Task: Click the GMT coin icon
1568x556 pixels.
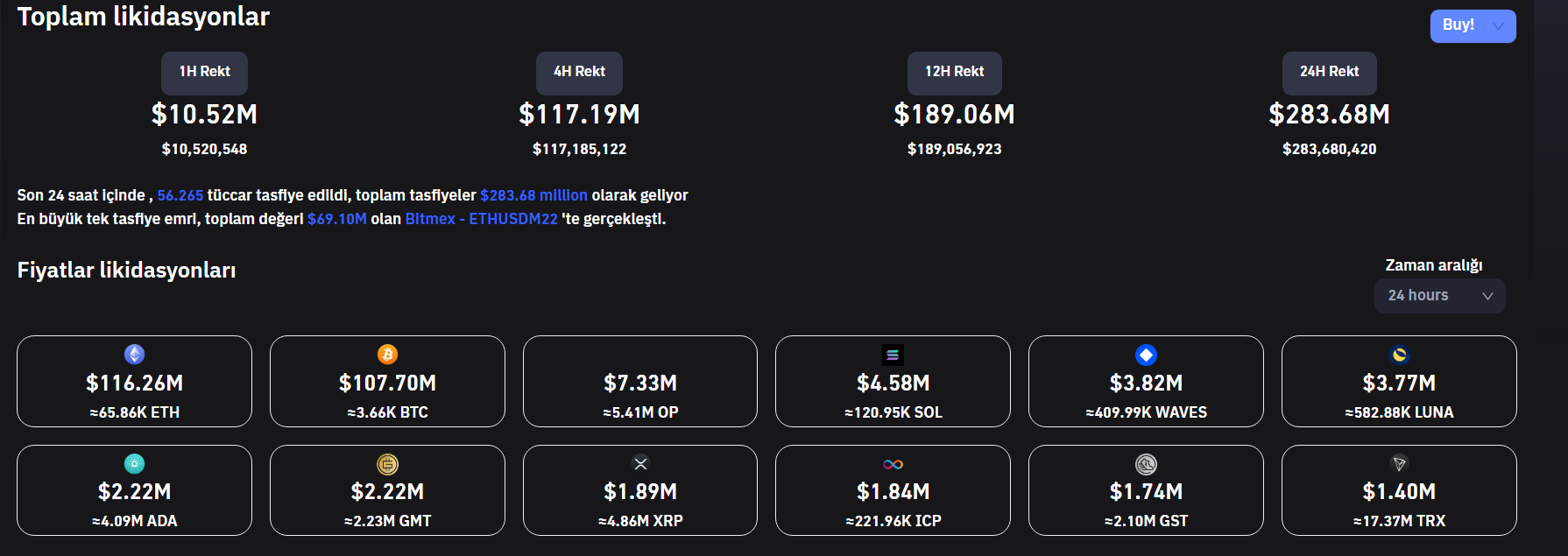Action: (387, 464)
